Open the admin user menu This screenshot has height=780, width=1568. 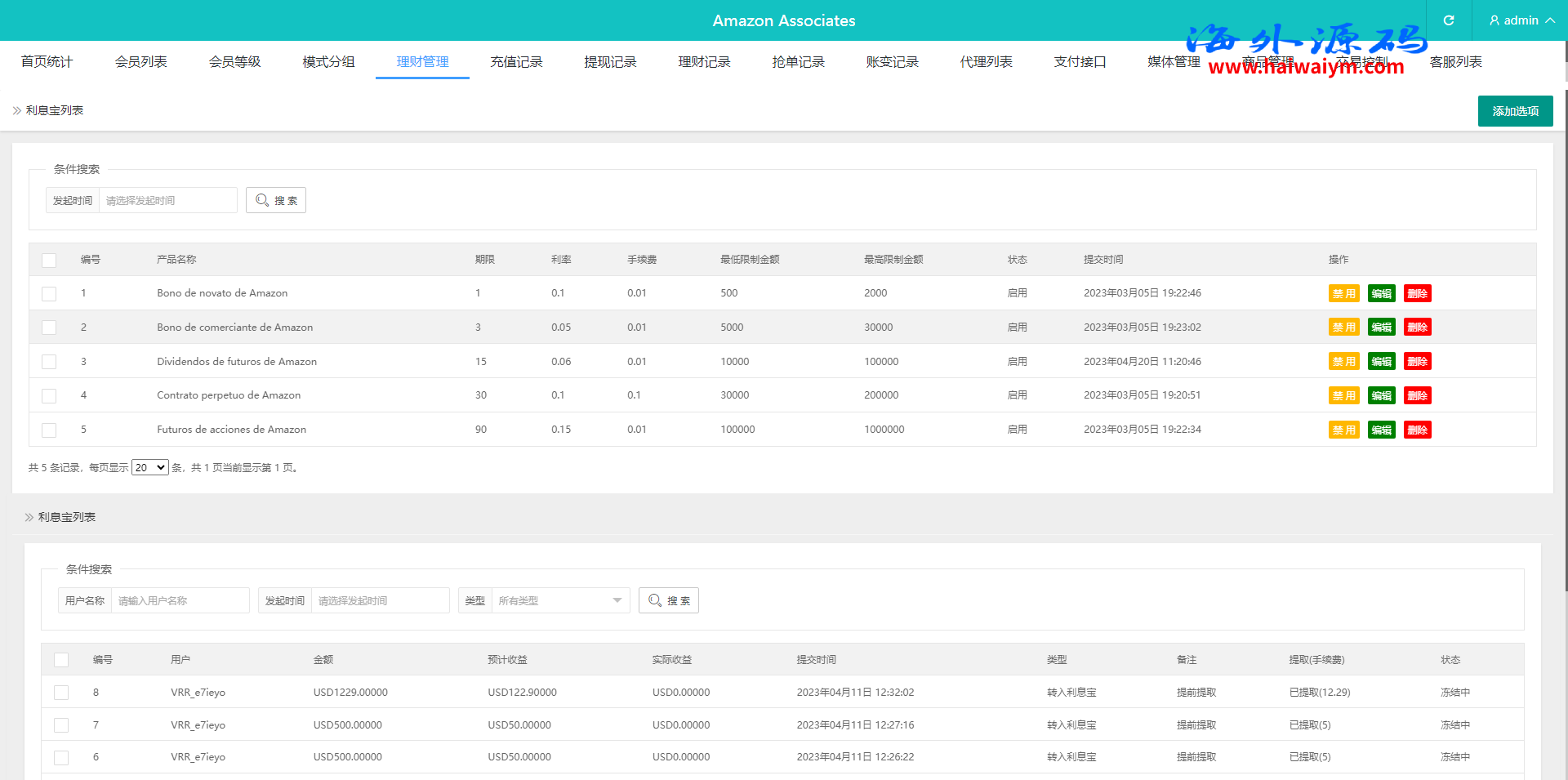(1521, 20)
